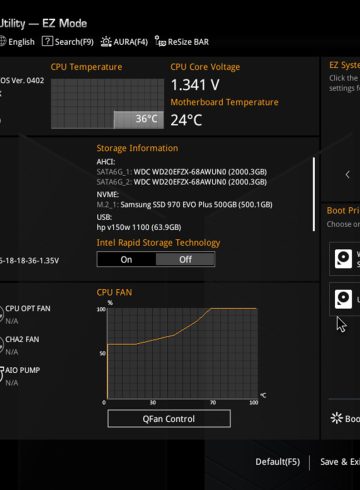Click the CPU temperature 36°C bar
Screen dimensions: 360x490
tap(139, 119)
